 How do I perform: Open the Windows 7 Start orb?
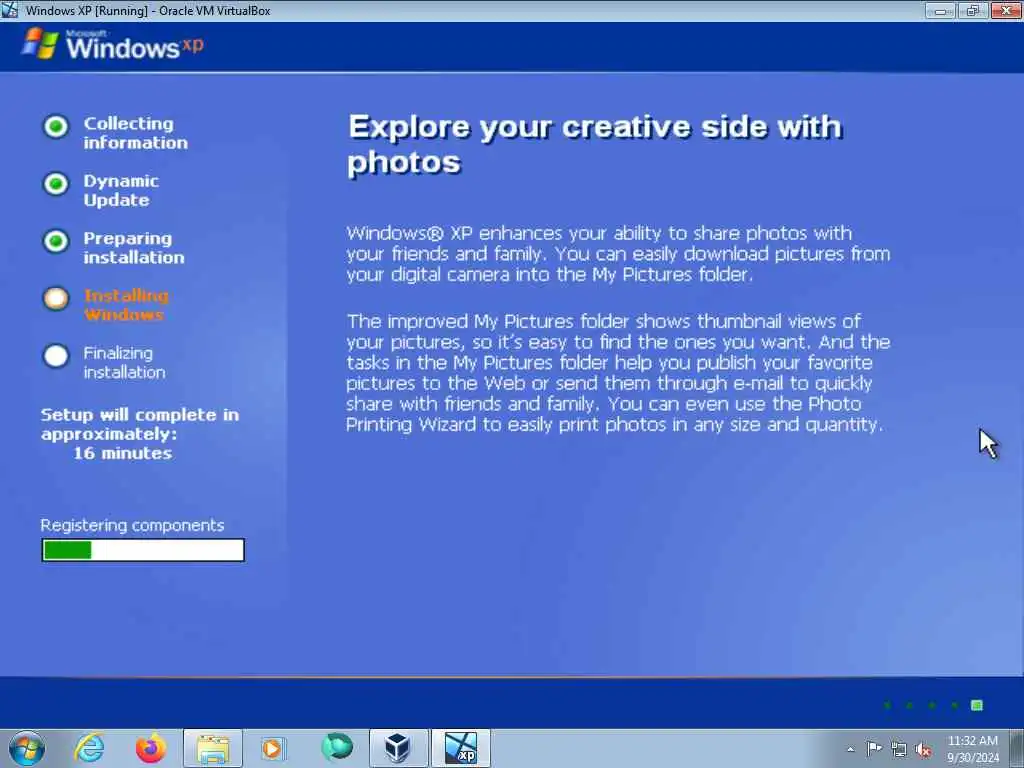pos(27,748)
